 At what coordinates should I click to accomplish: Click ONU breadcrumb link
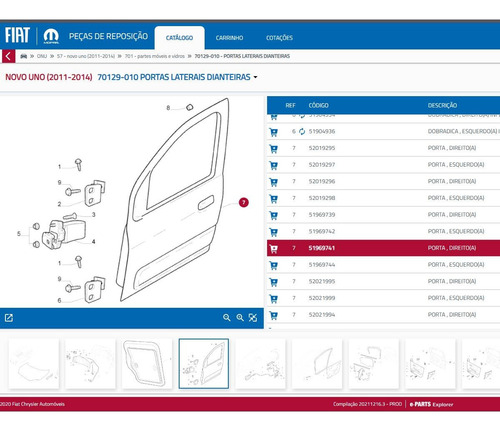point(42,56)
